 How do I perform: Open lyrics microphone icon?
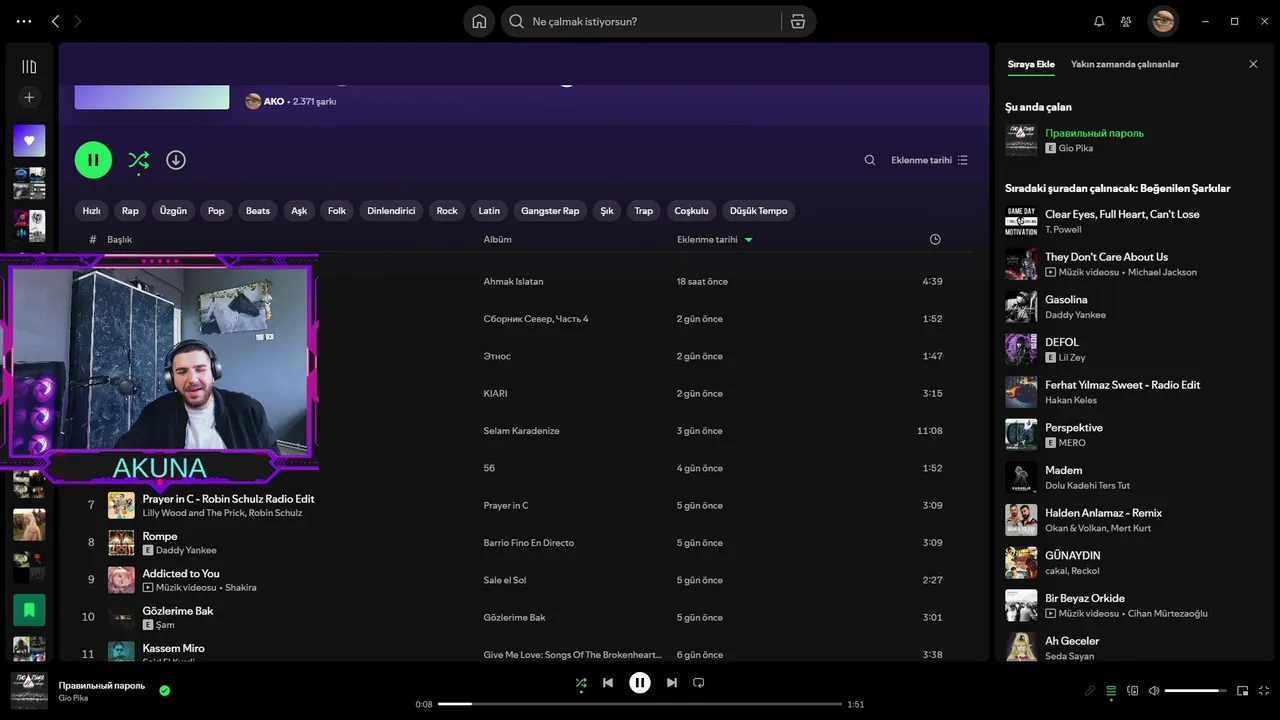(1090, 691)
